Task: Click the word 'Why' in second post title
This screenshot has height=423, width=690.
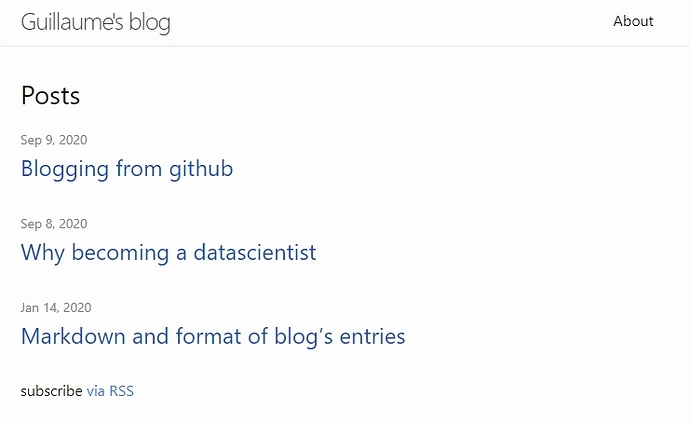Action: pos(40,252)
